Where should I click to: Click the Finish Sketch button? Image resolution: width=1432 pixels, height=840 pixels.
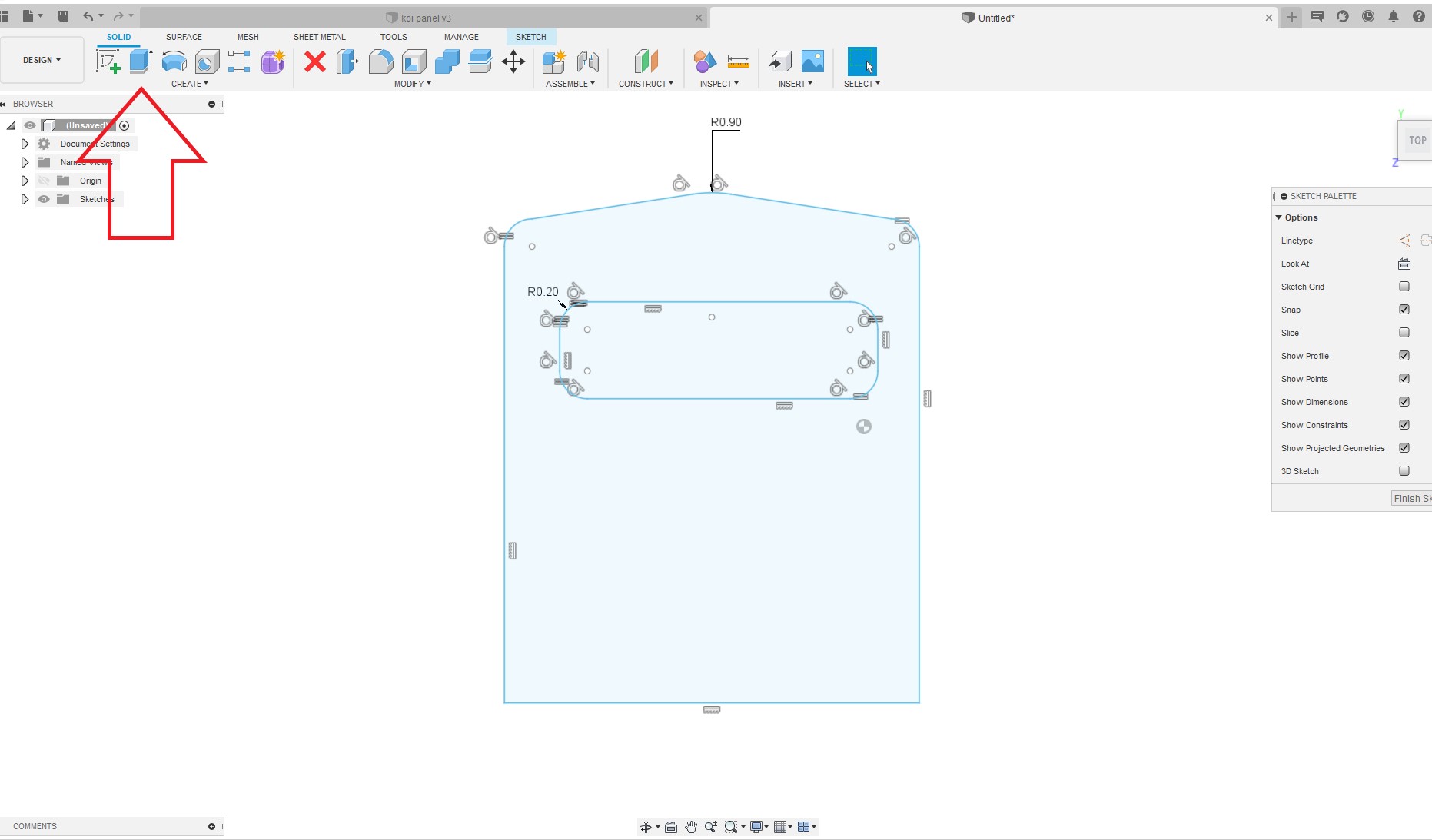pos(1412,498)
